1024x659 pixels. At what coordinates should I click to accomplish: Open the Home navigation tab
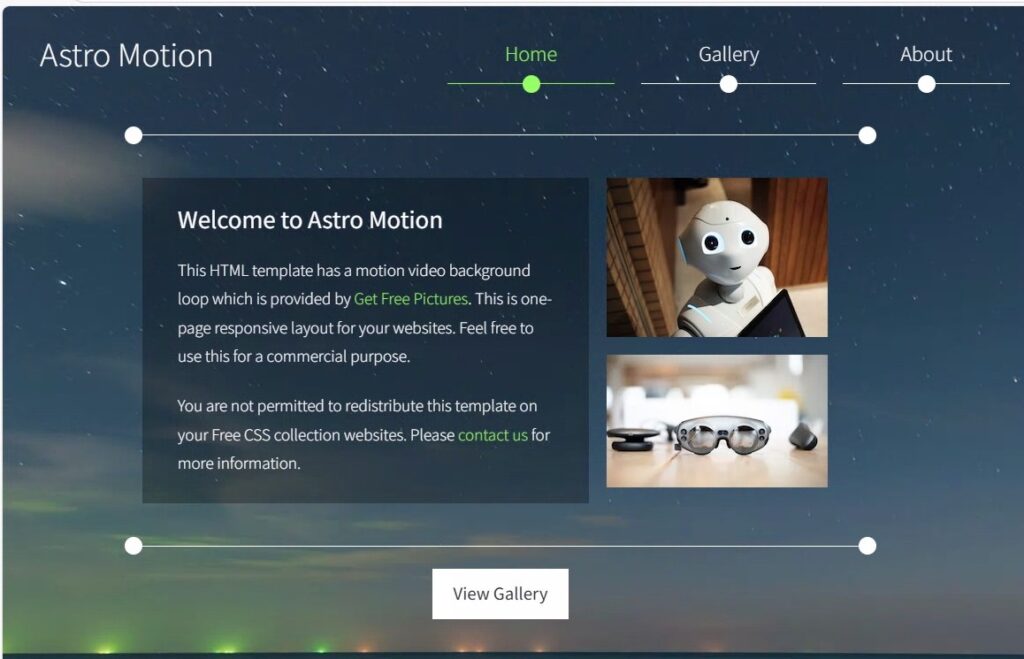pos(531,54)
